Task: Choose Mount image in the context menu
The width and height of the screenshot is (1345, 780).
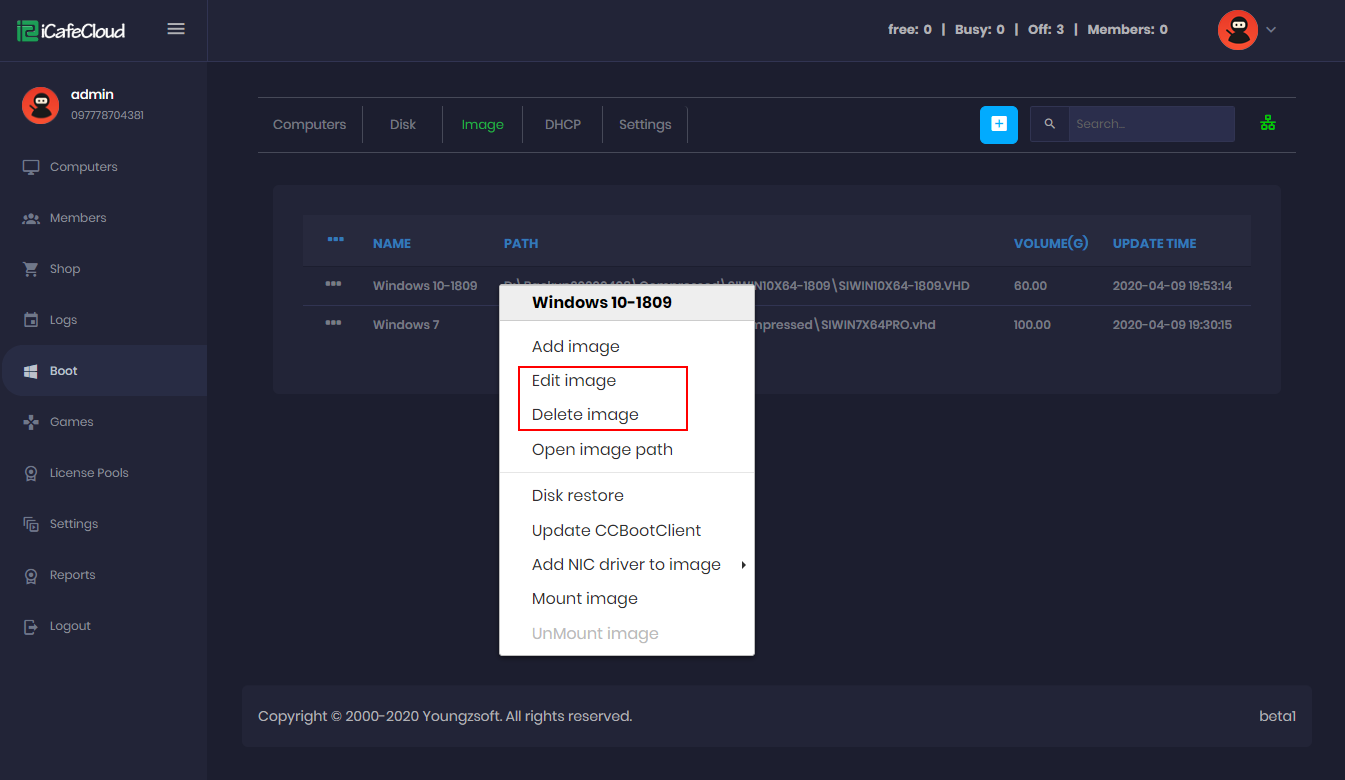Action: [x=584, y=598]
